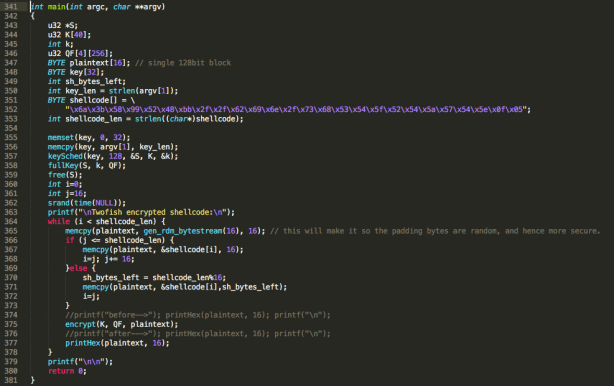
Task: Click line number 341 in the gutter
Action: (11, 7)
